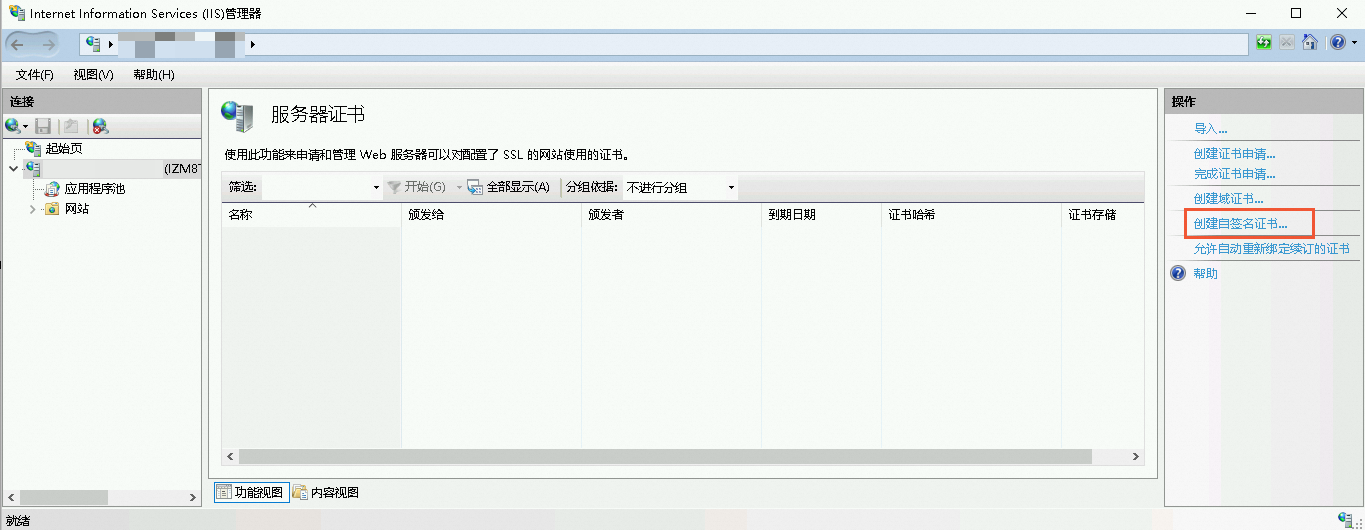Click the green Refresh page icon

1265,43
